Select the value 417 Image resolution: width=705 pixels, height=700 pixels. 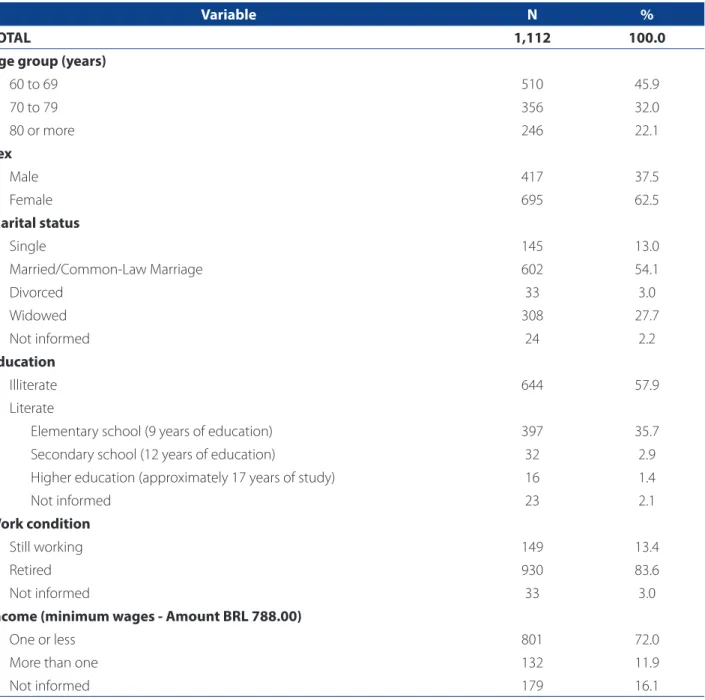[532, 177]
